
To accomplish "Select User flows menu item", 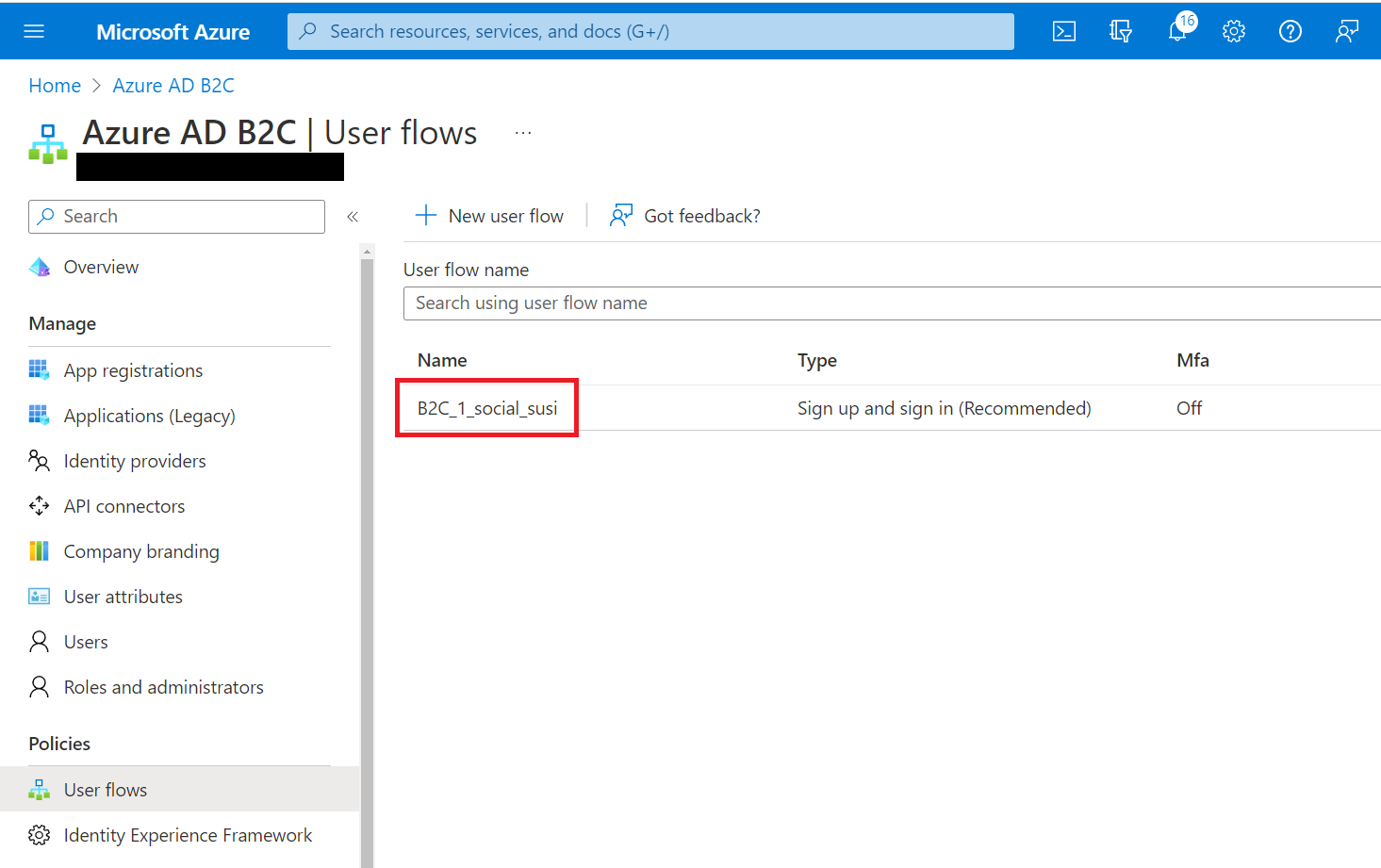I will (179, 790).
